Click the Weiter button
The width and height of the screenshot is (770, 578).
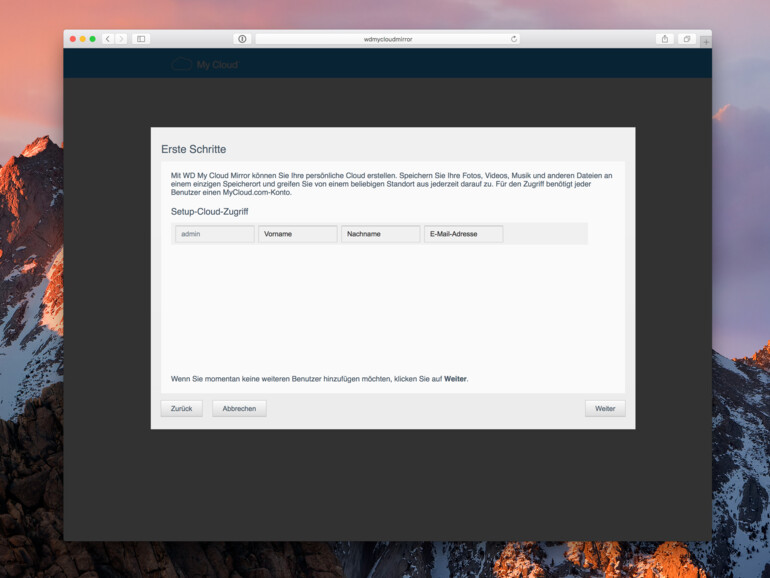(x=605, y=409)
